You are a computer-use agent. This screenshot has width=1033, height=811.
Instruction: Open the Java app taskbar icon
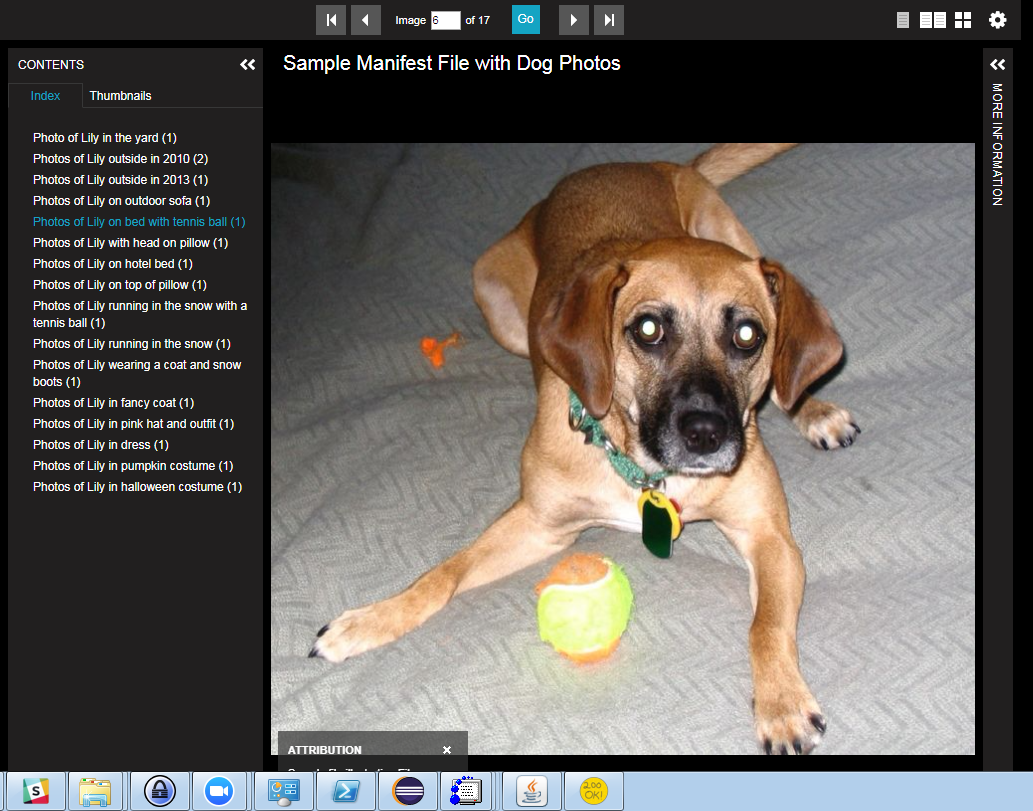click(x=532, y=791)
